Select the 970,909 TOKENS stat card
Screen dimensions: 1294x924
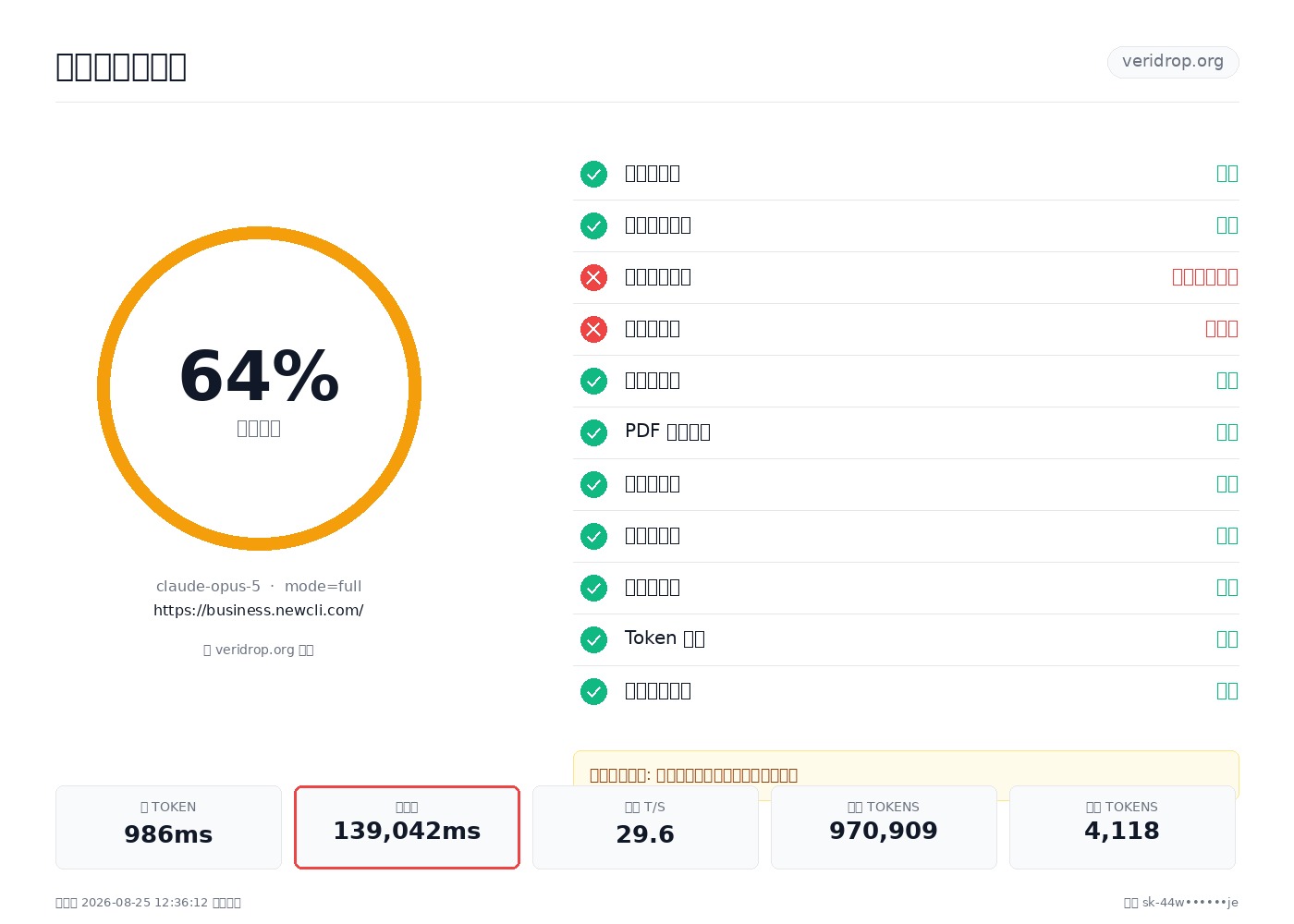click(x=884, y=827)
